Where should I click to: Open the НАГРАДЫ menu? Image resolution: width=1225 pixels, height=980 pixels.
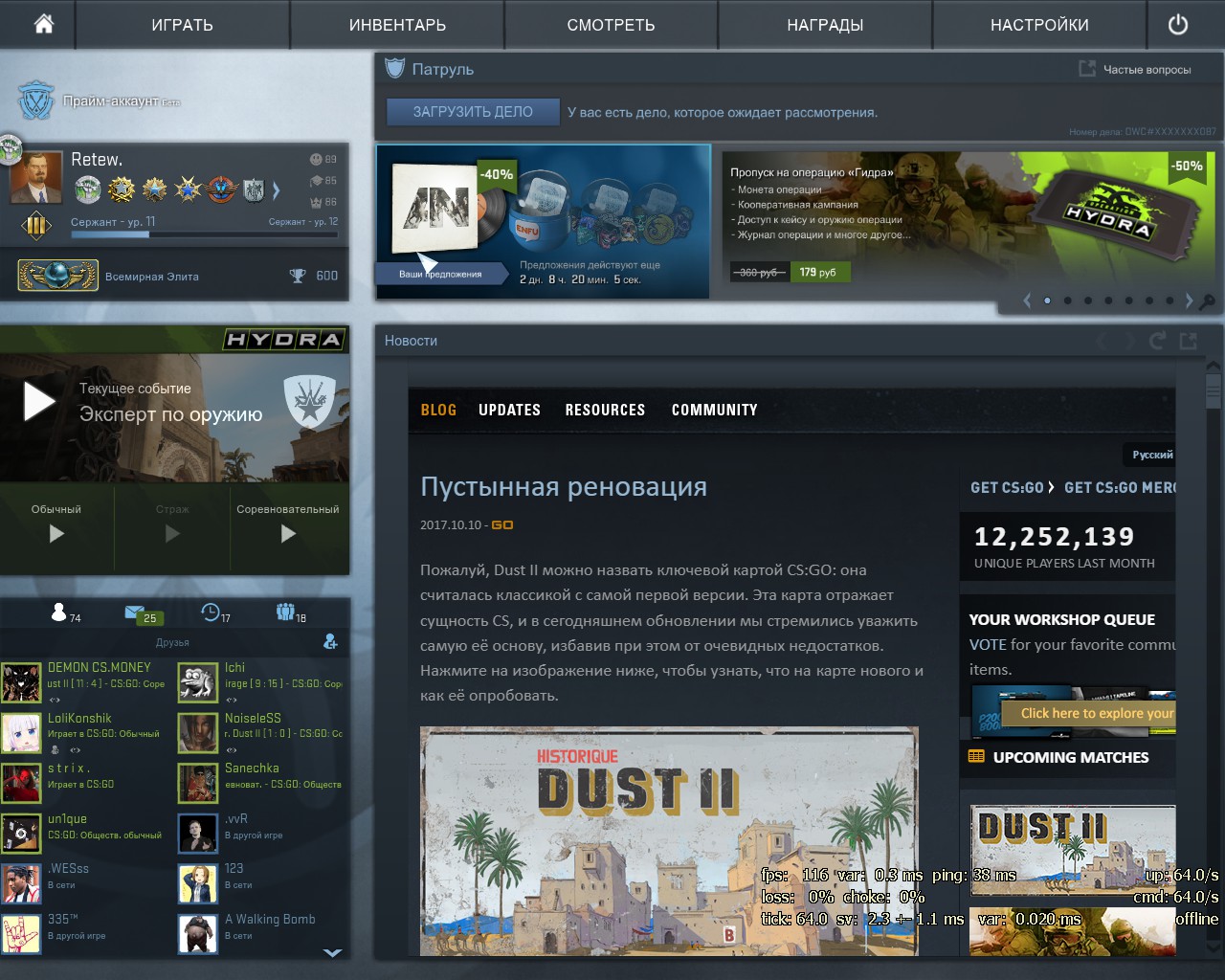tap(825, 25)
